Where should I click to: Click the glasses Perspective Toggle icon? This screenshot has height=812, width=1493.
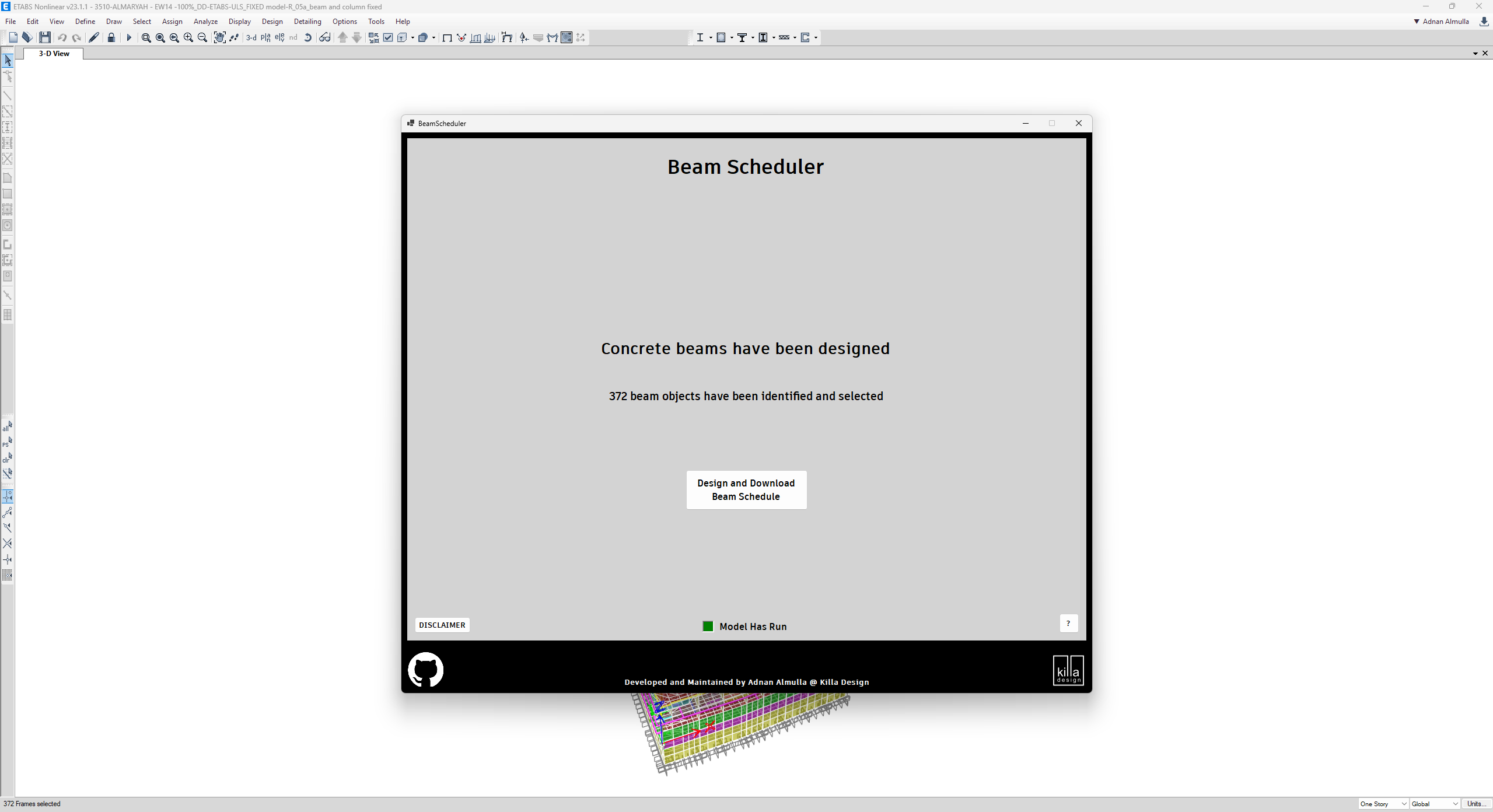(x=325, y=37)
